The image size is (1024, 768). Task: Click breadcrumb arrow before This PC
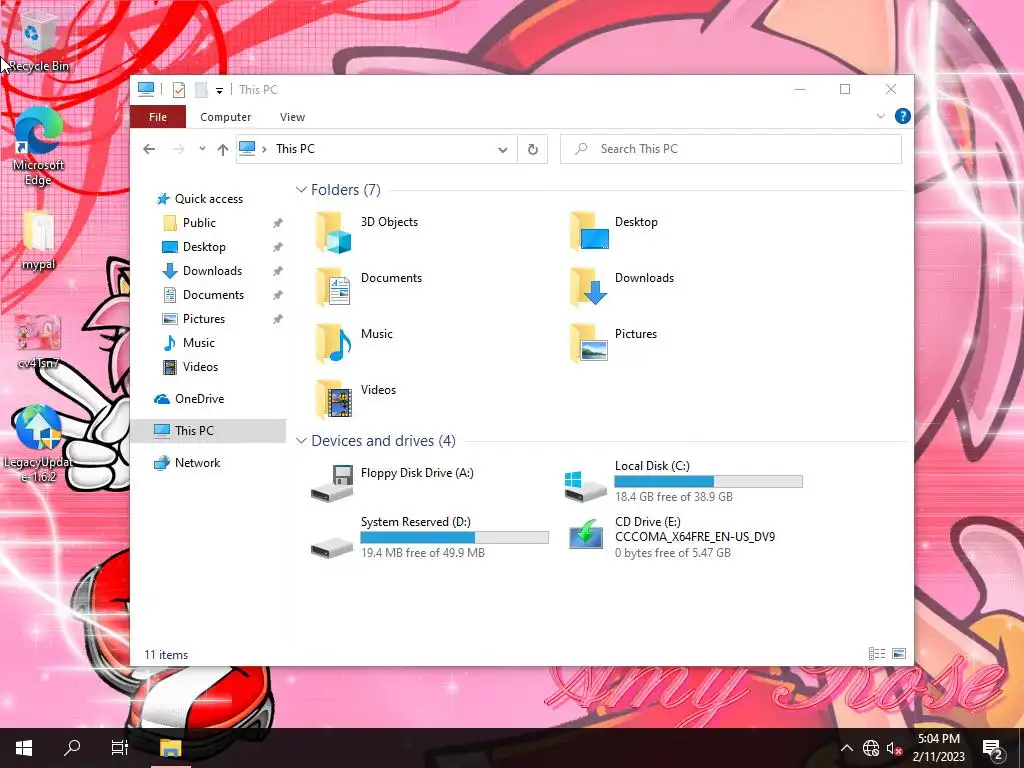pos(264,149)
